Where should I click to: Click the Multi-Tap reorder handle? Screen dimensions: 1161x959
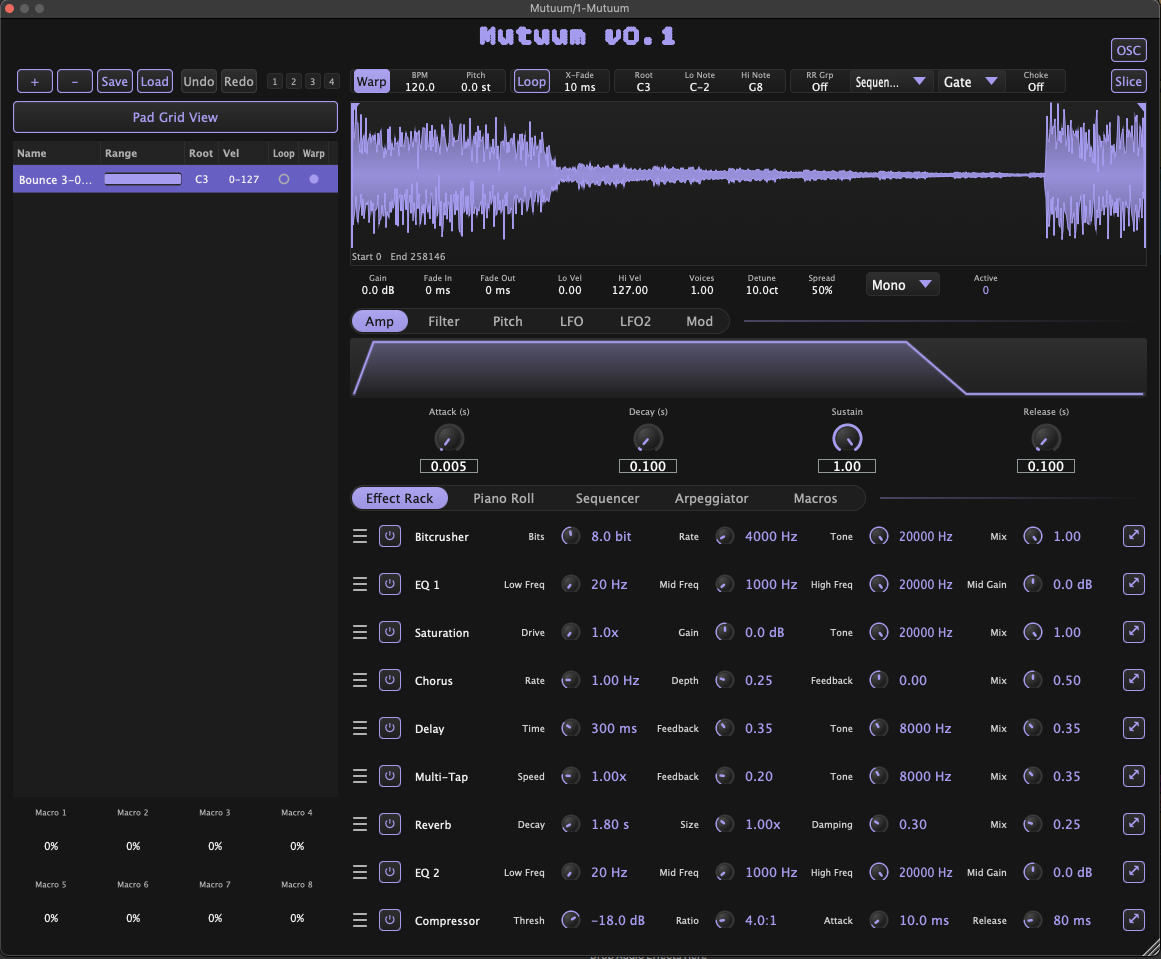tap(360, 776)
